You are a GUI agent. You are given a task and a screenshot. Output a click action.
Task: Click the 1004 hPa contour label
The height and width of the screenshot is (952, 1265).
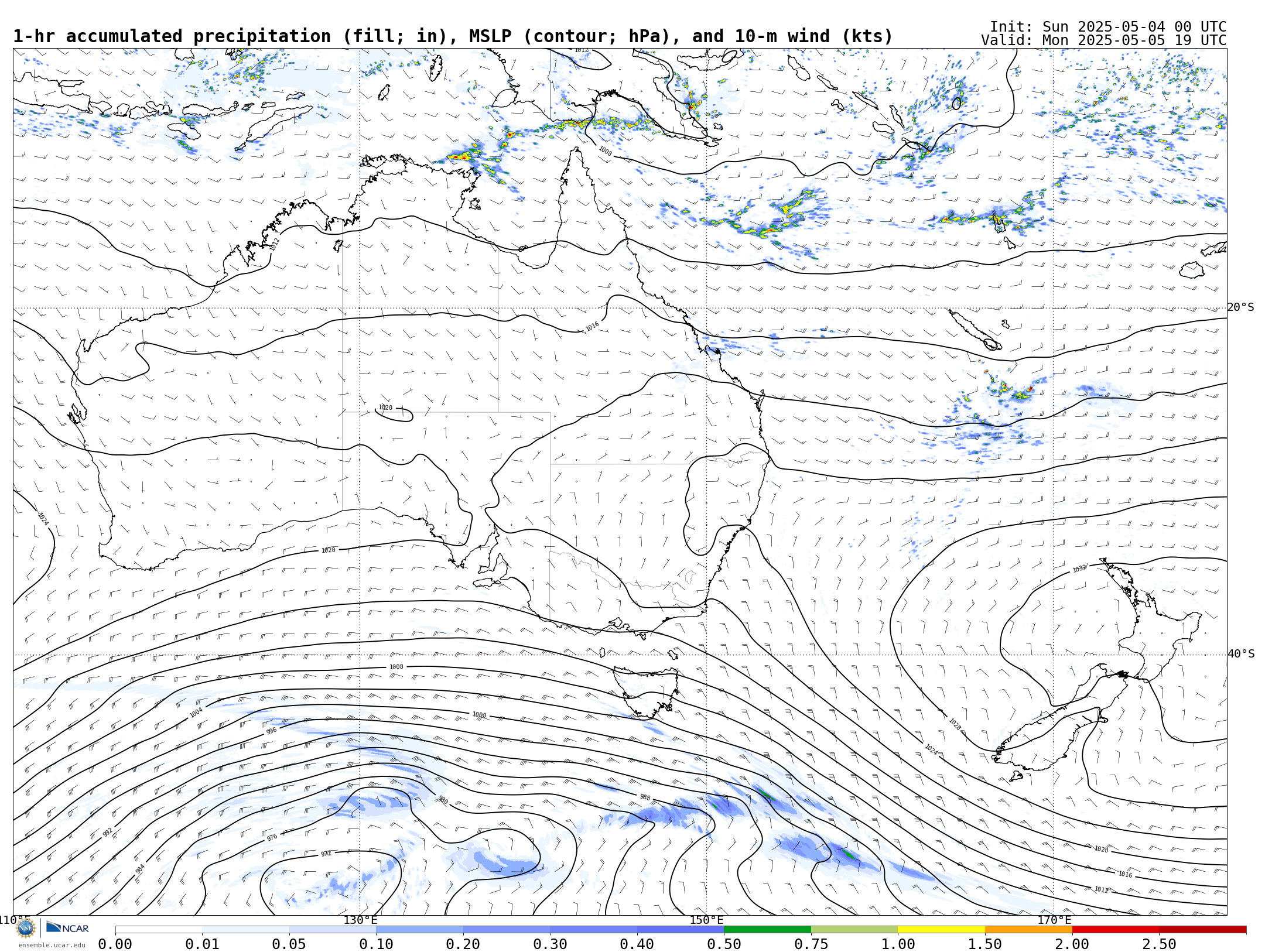(x=196, y=713)
